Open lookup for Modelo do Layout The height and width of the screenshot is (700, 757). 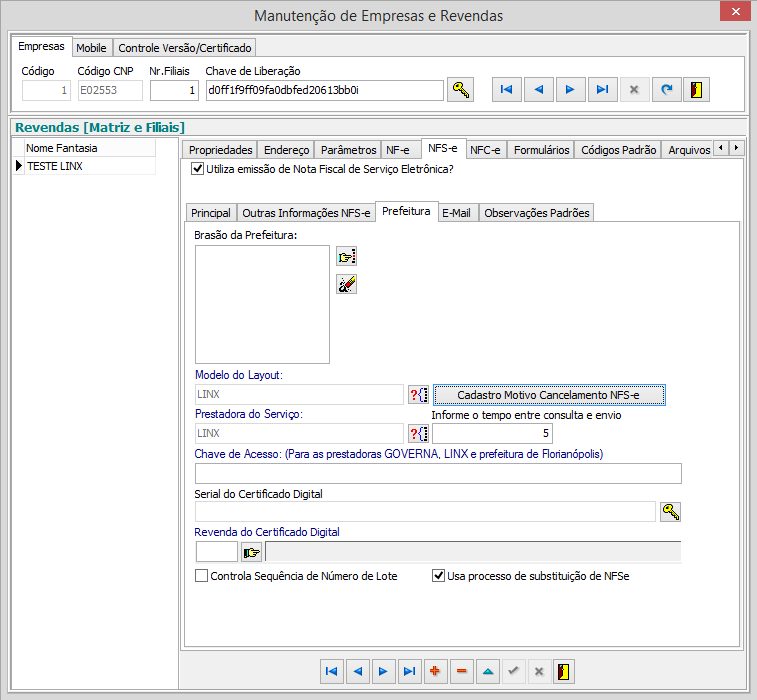point(418,395)
